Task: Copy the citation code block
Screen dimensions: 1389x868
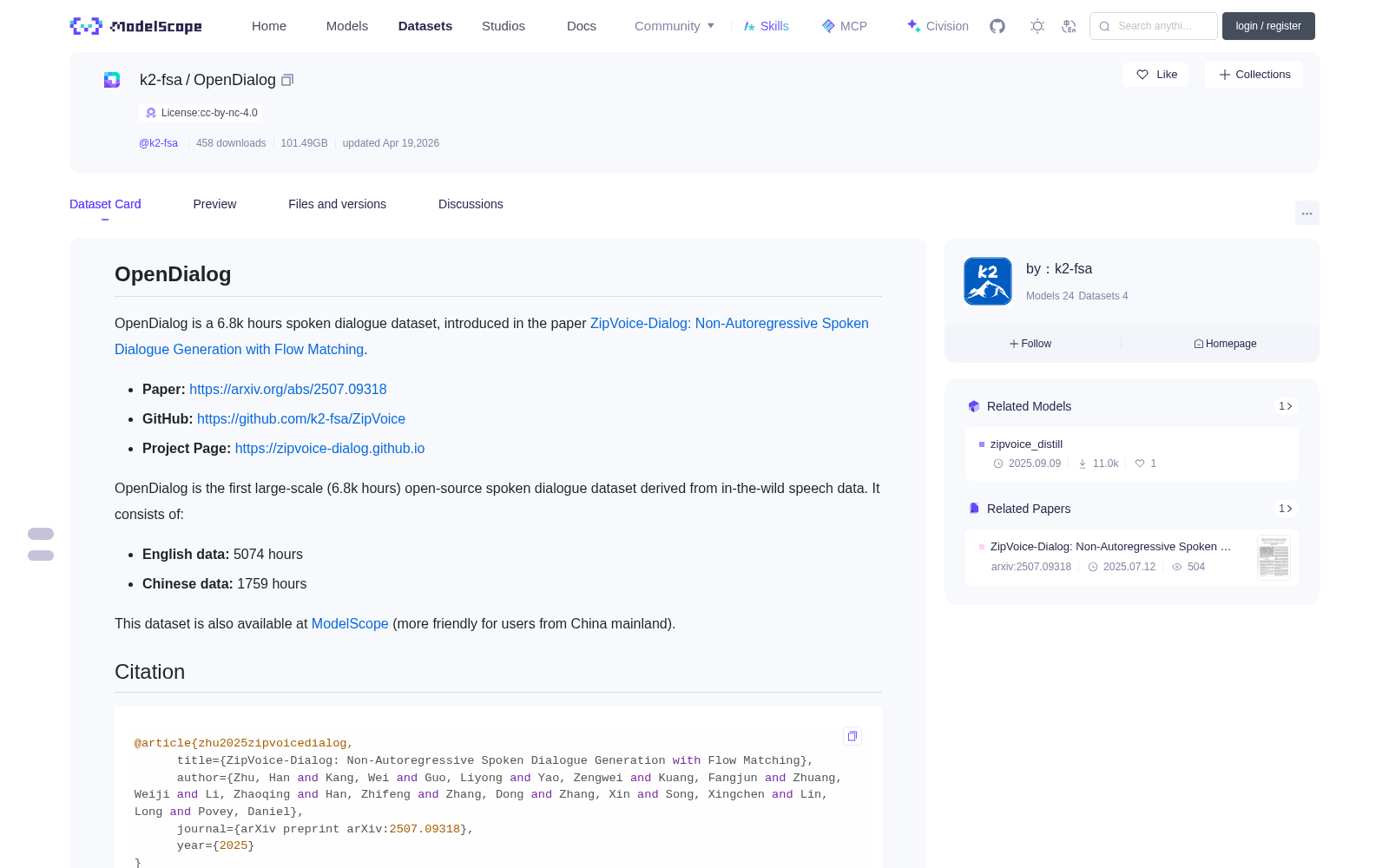Action: coord(852,736)
